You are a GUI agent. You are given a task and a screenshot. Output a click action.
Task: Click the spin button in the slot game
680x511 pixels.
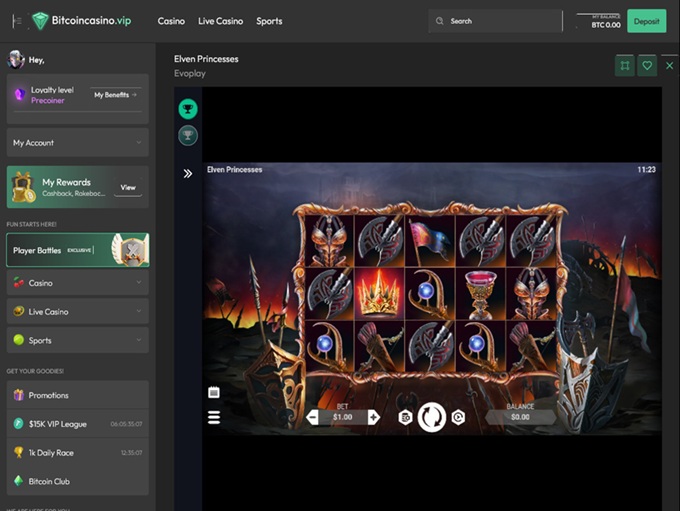[x=431, y=417]
